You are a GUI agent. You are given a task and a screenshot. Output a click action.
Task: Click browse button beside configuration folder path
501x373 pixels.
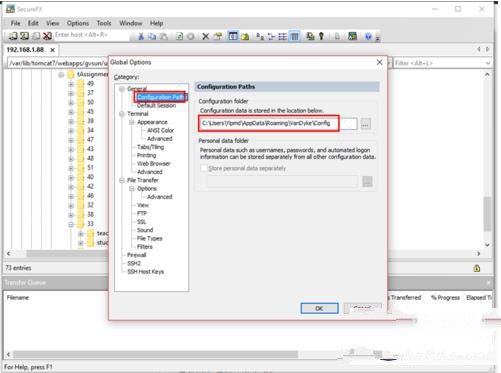point(366,124)
